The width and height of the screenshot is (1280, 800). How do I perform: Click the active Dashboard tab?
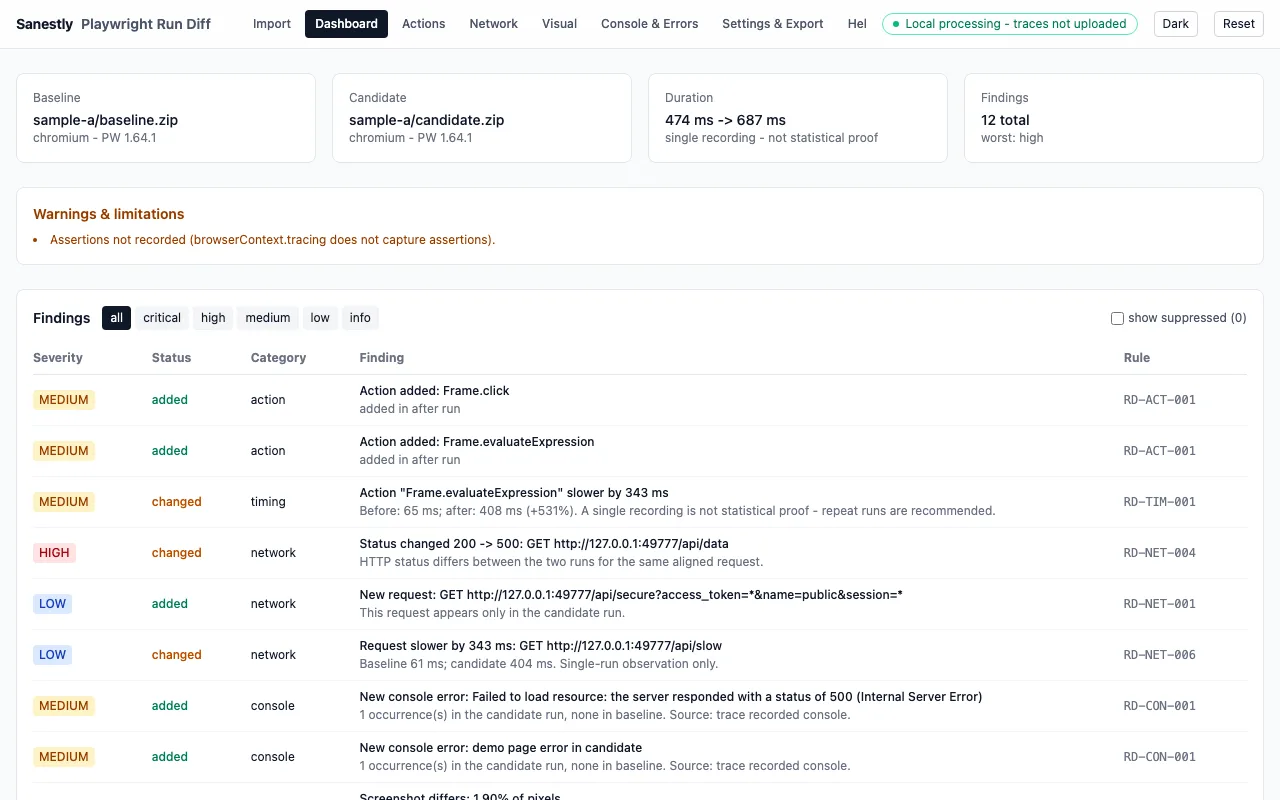347,24
